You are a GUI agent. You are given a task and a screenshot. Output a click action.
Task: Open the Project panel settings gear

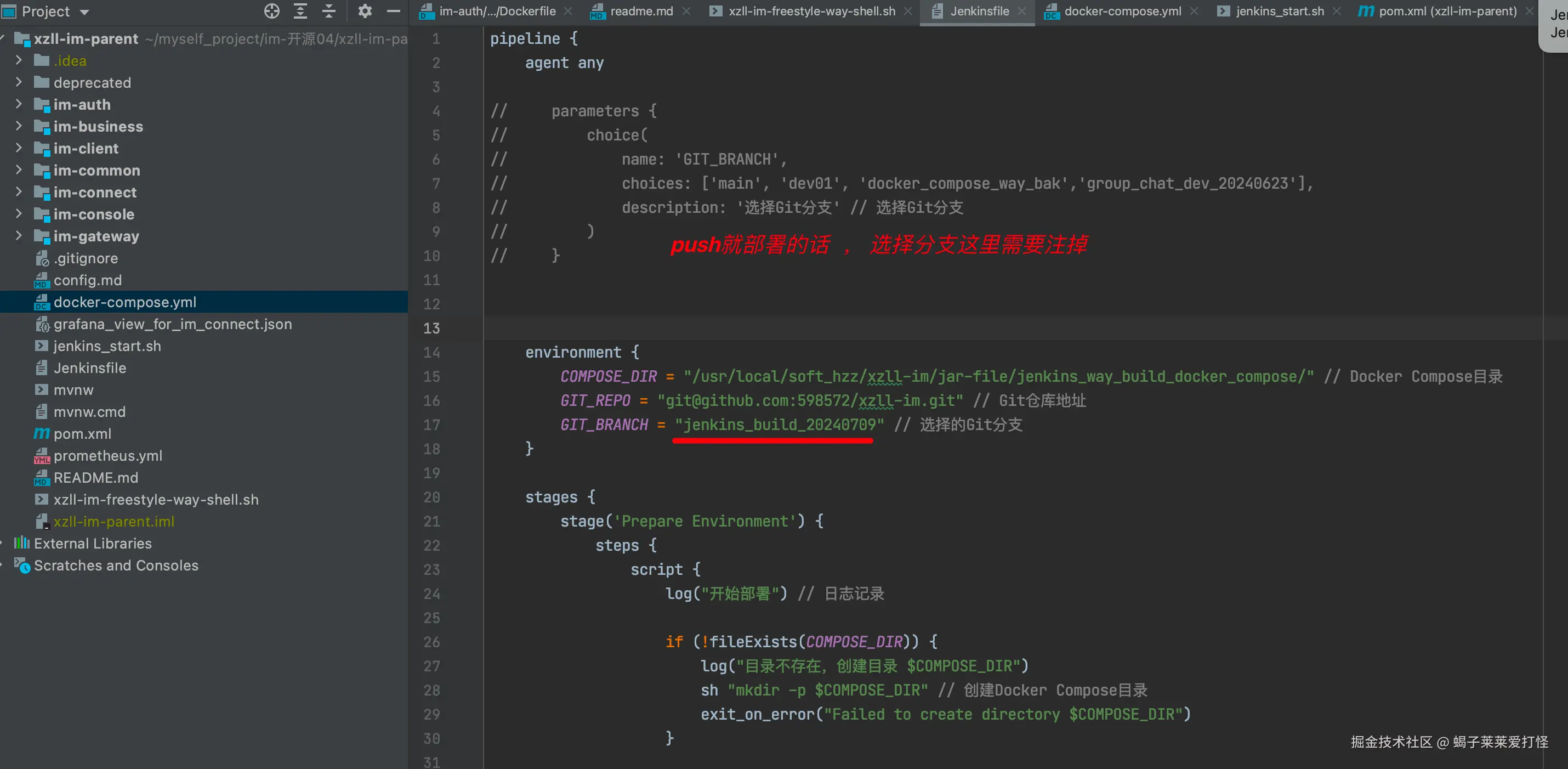pyautogui.click(x=364, y=11)
